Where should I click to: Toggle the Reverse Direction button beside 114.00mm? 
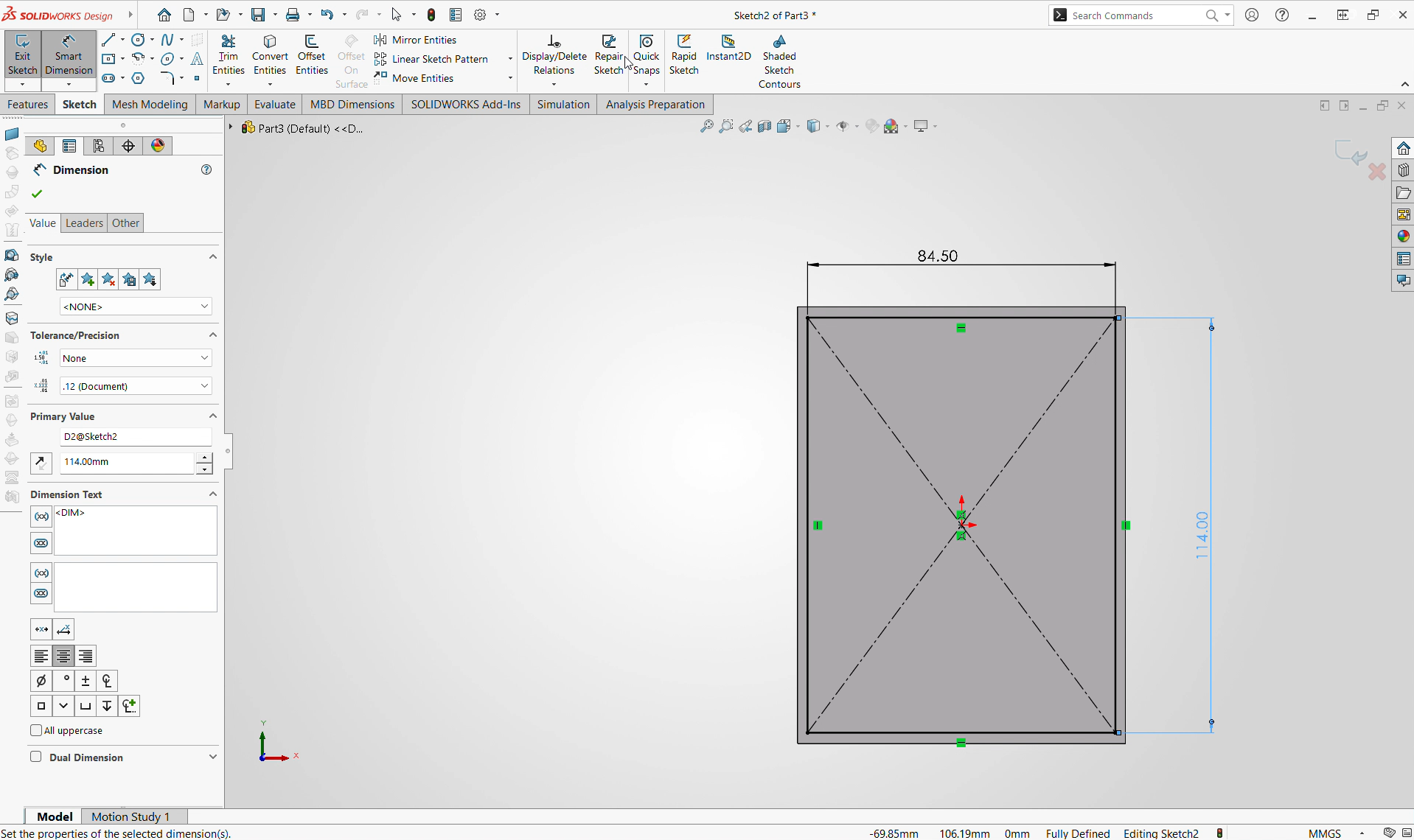coord(41,463)
